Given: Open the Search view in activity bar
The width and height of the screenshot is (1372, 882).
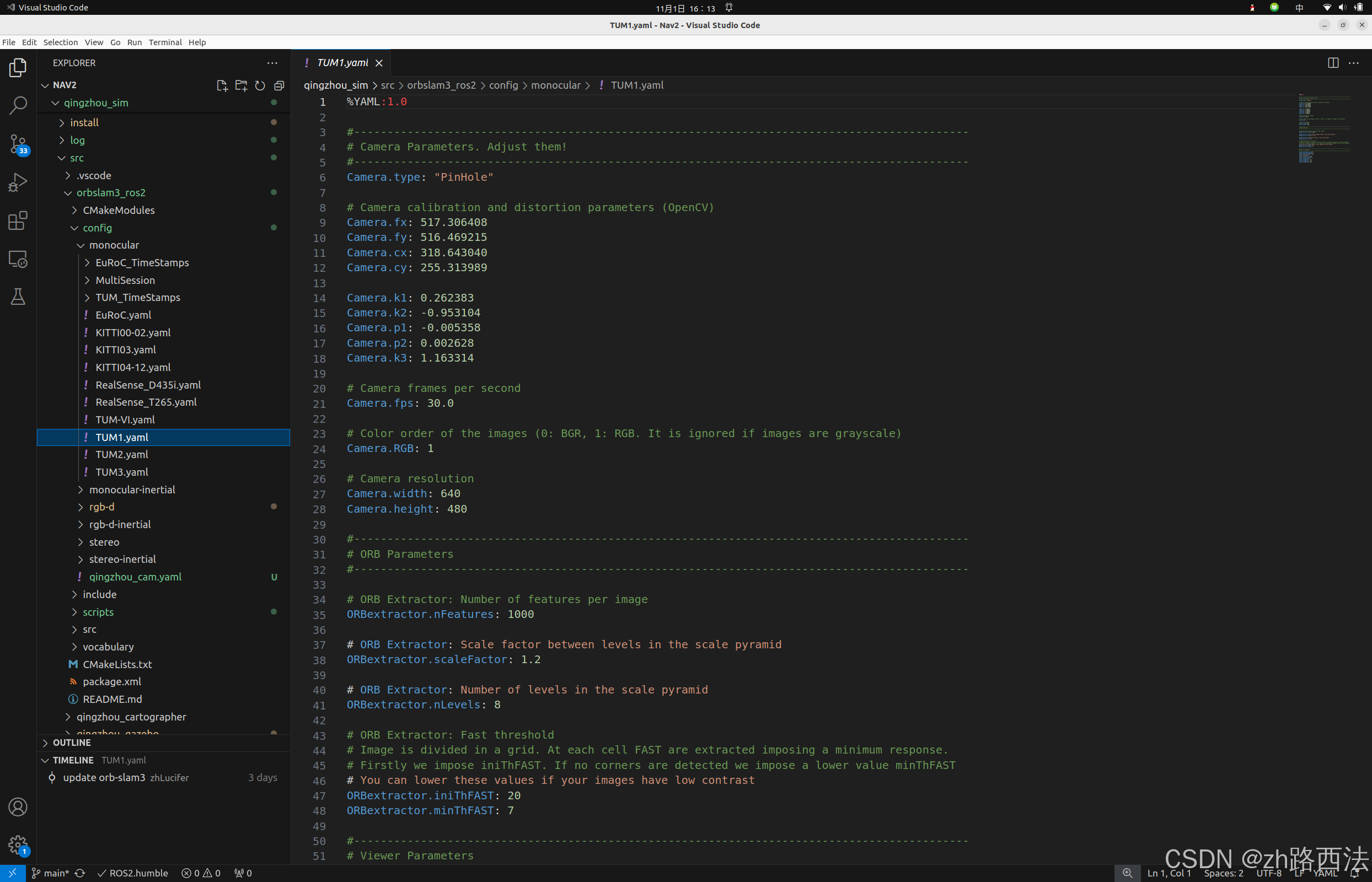Looking at the screenshot, I should [x=18, y=105].
